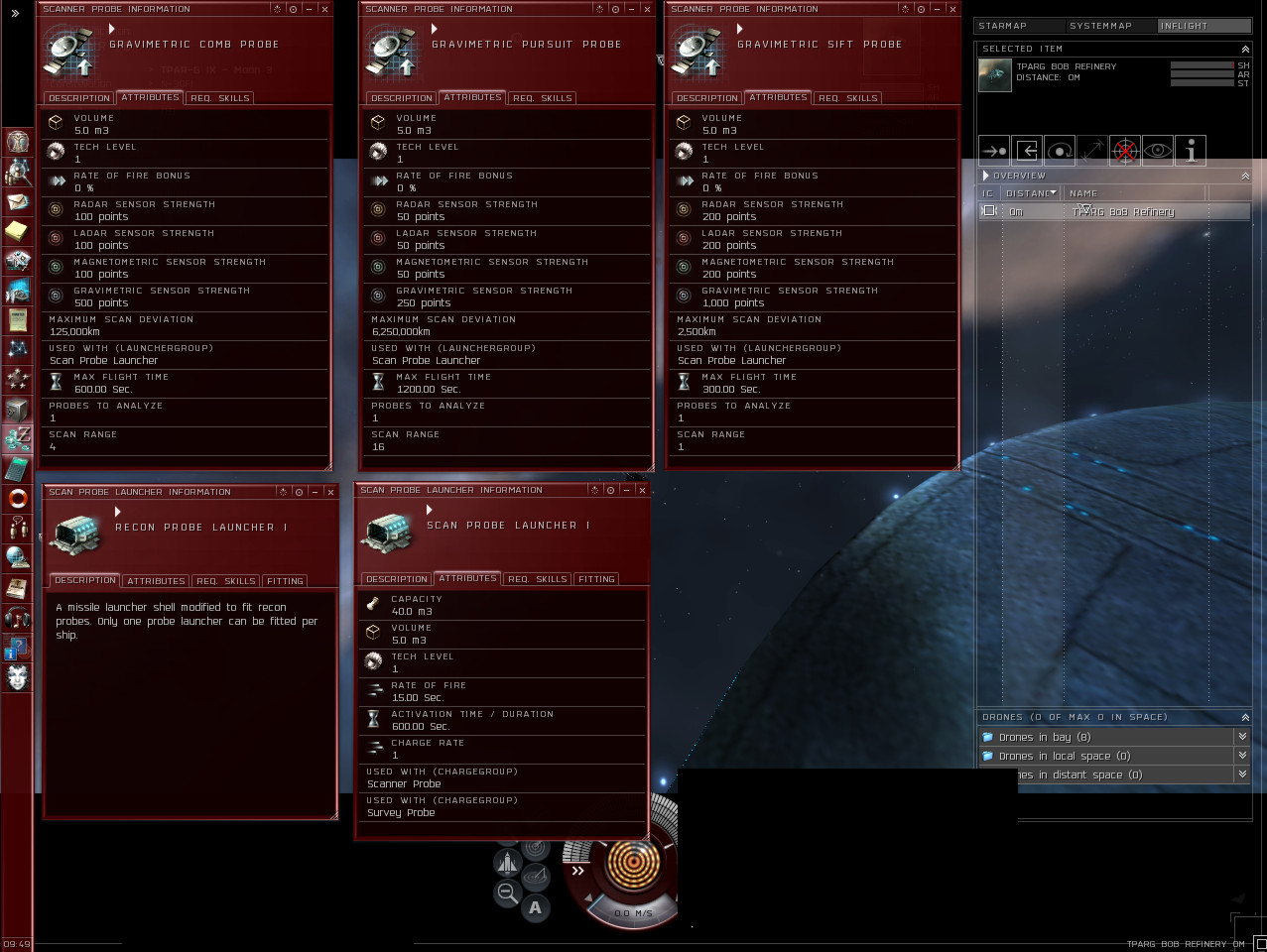1267x952 pixels.
Task: Open the Character Sheet icon in the sidebar
Action: click(18, 142)
